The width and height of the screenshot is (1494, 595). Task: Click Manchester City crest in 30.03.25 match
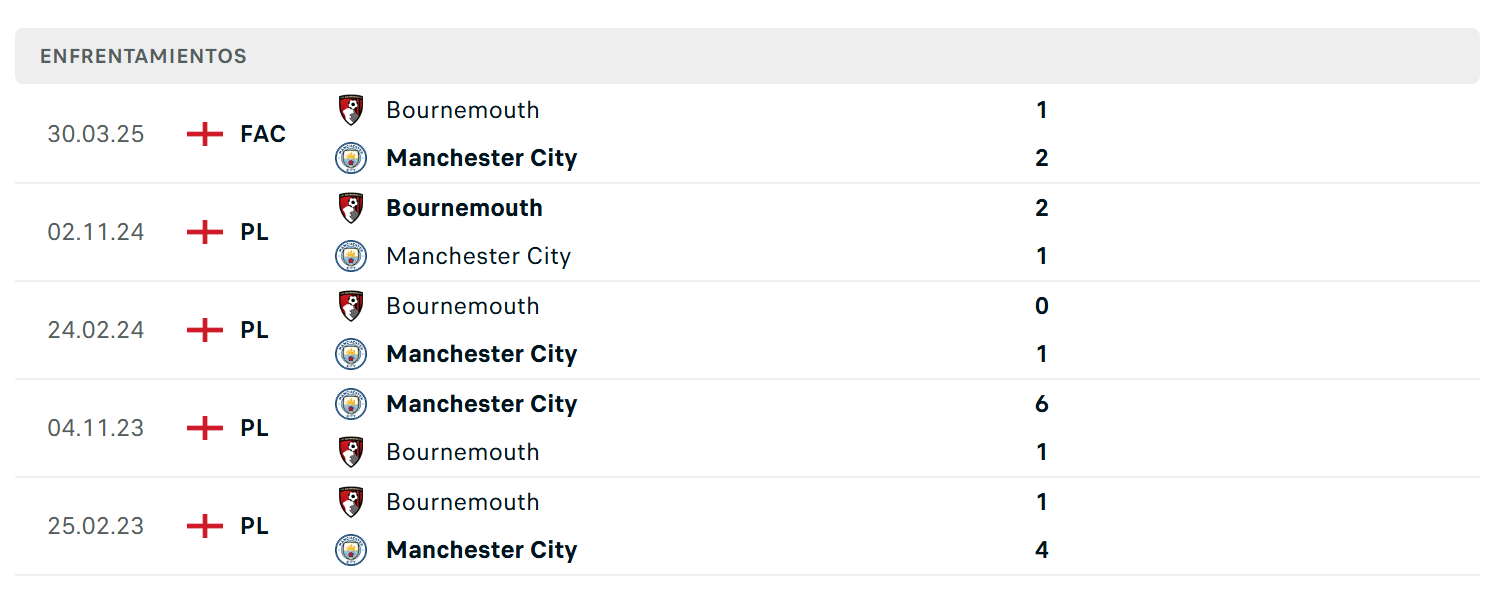pos(351,158)
